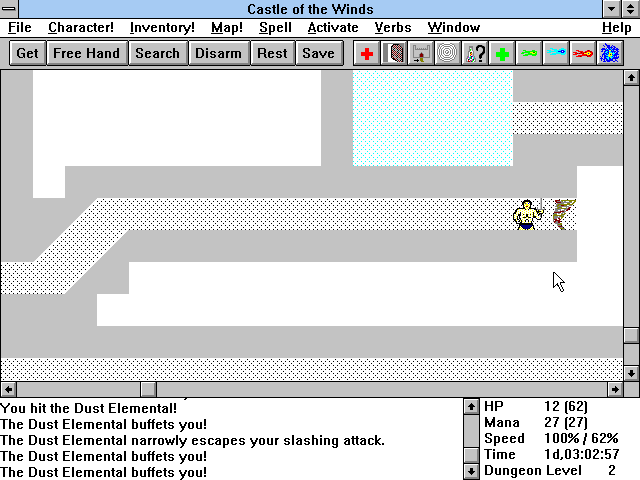Click the Search button
Image resolution: width=640 pixels, height=480 pixels.
[158, 53]
